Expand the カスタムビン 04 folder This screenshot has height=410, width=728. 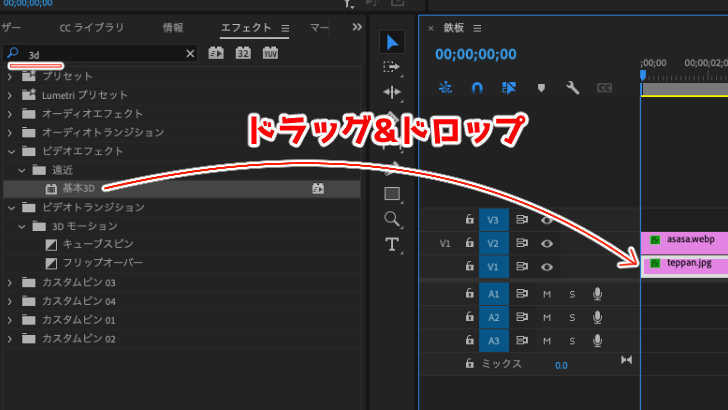(x=10, y=301)
